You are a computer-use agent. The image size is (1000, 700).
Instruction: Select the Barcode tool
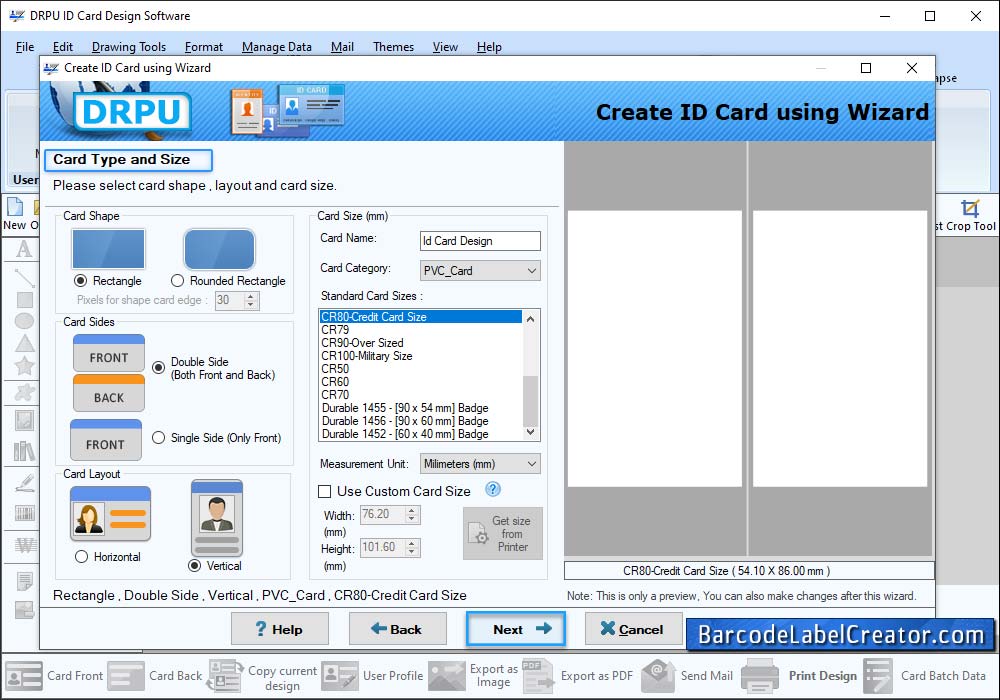pyautogui.click(x=24, y=513)
